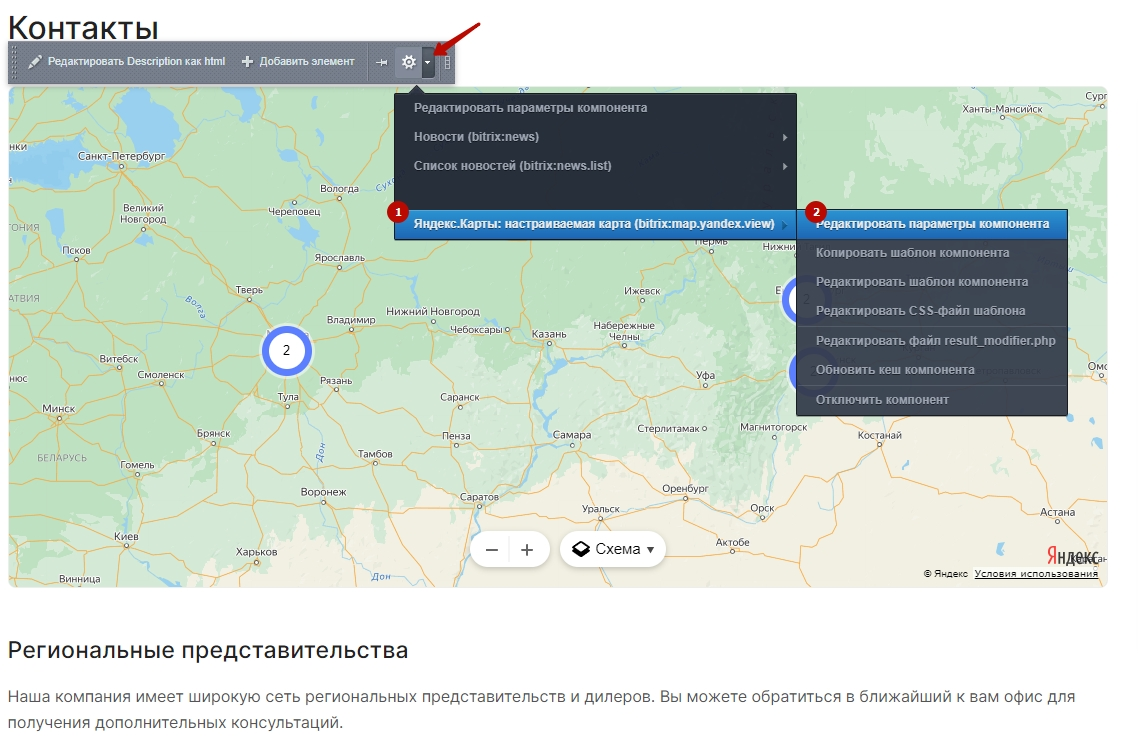Click Оренбург city label on map
1138x754 pixels.
coord(685,488)
